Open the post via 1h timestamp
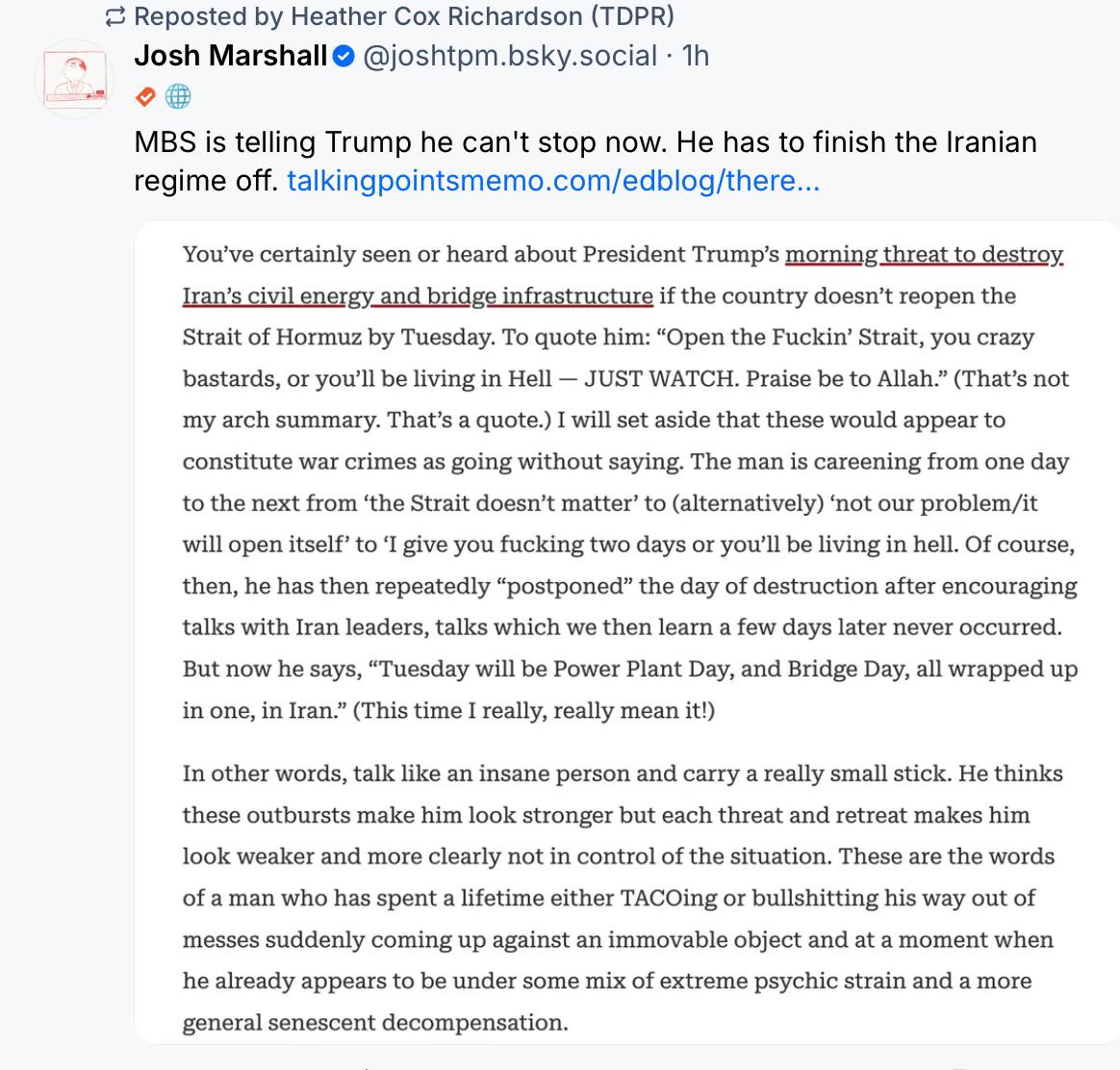This screenshot has height=1070, width=1120. point(695,56)
